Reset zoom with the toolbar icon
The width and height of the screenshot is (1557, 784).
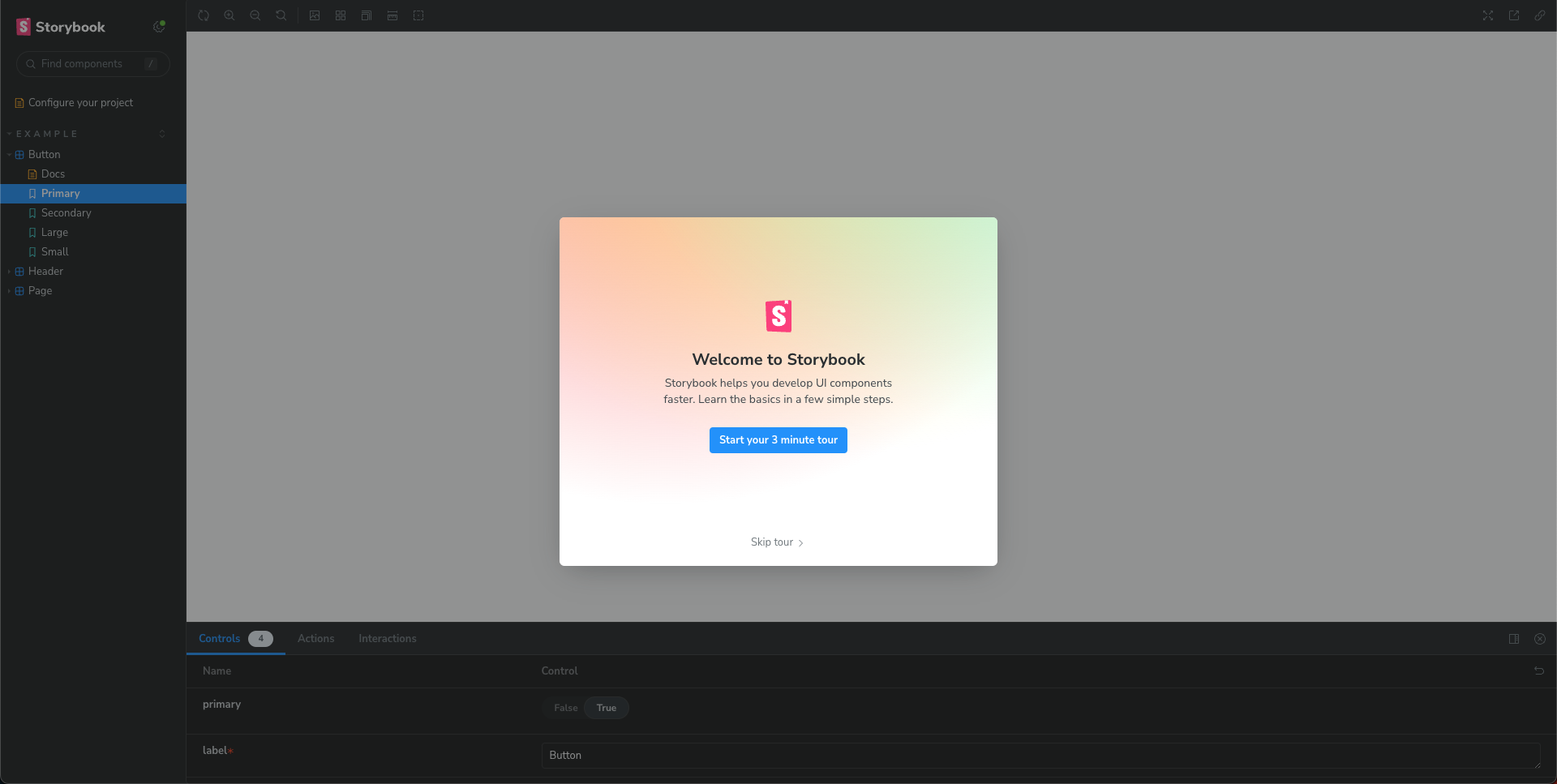point(281,15)
